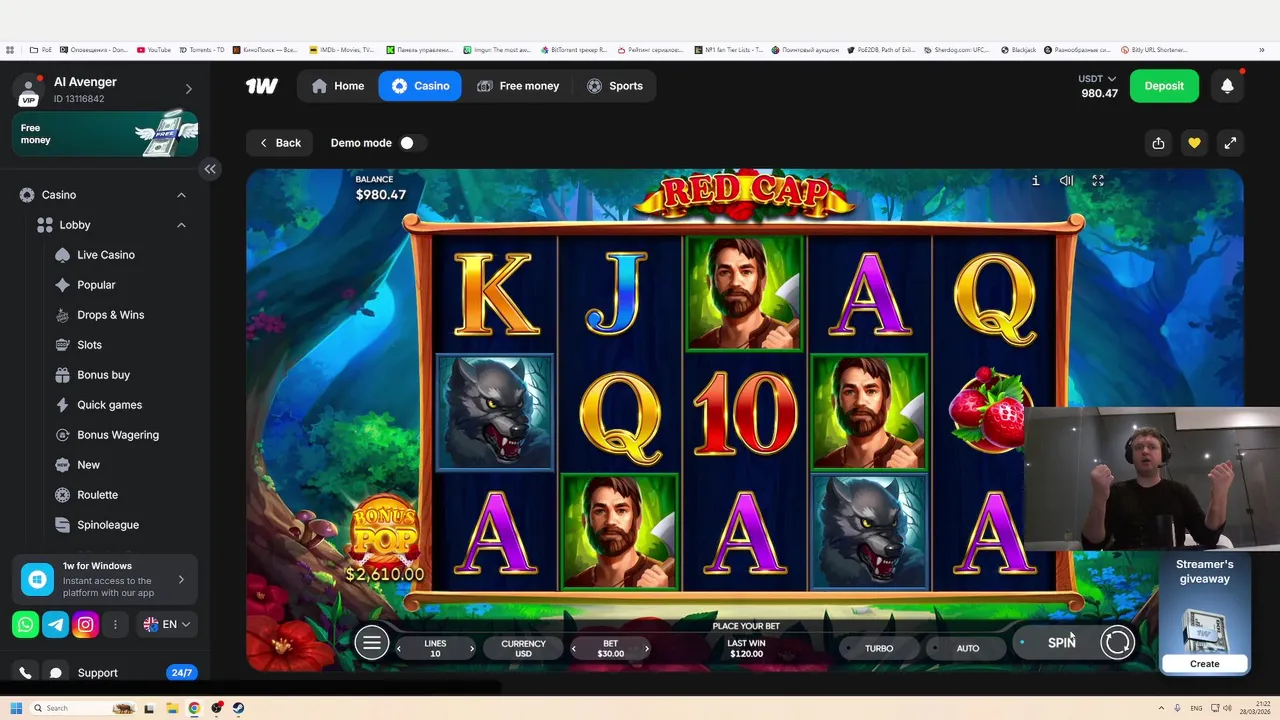Open the Support chat
Viewport: 1280px width, 720px height.
97,673
